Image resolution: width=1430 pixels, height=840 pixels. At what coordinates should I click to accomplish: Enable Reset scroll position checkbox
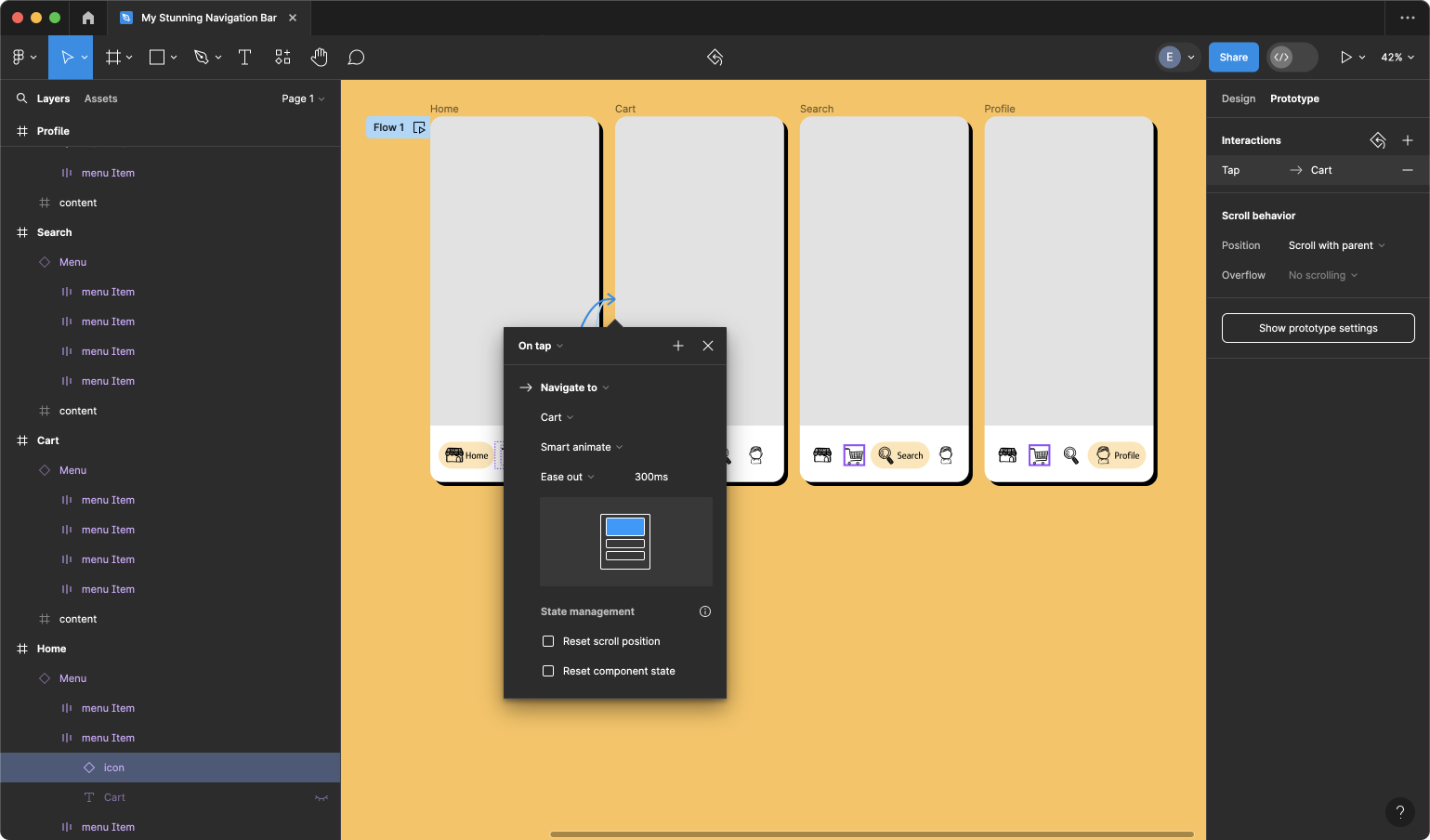(x=548, y=641)
